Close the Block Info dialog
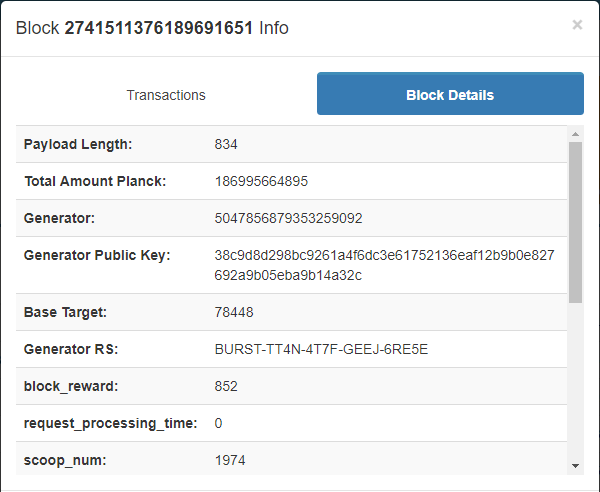The height and width of the screenshot is (492, 600). (x=577, y=25)
